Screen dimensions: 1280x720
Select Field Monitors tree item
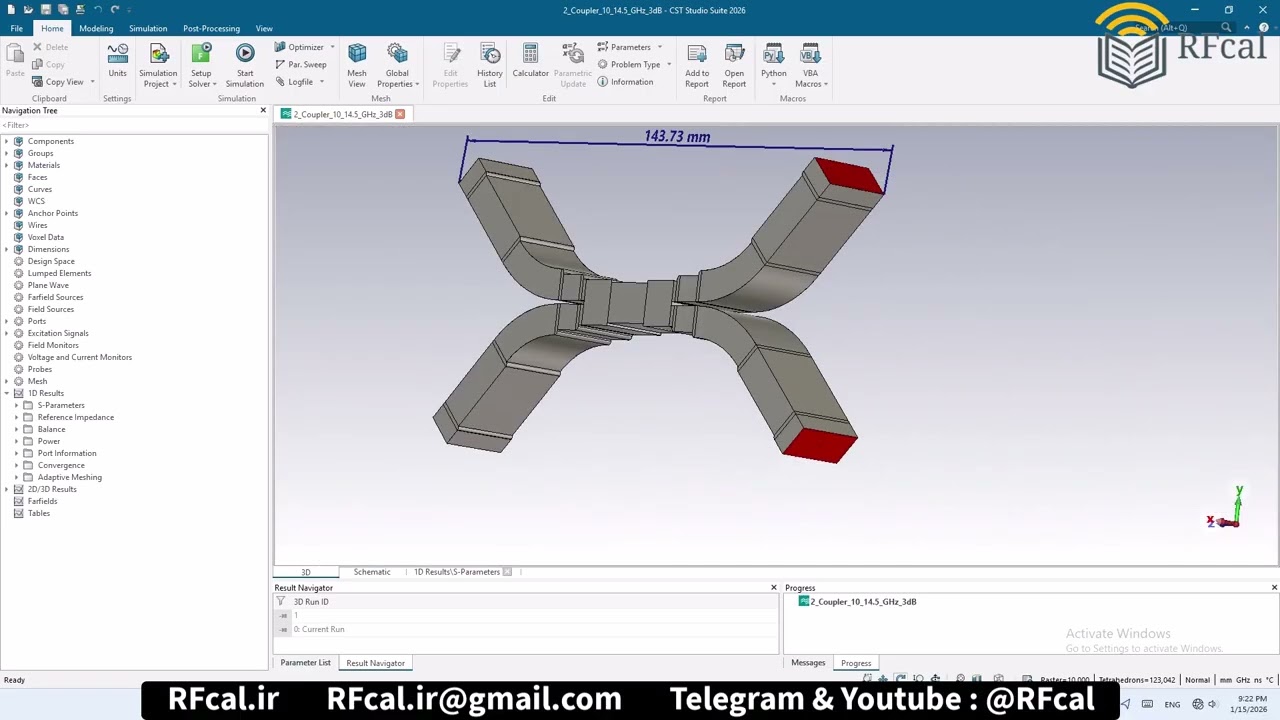pos(53,345)
